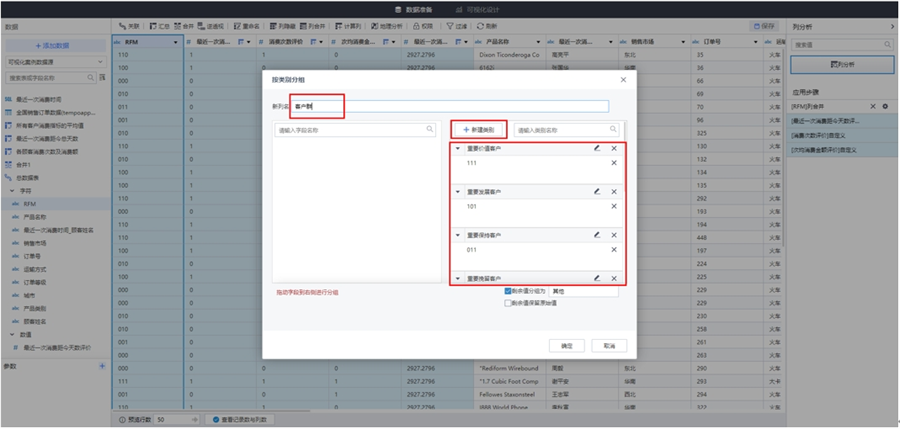Remove value 111 from its category
The height and width of the screenshot is (429, 900).
click(614, 162)
